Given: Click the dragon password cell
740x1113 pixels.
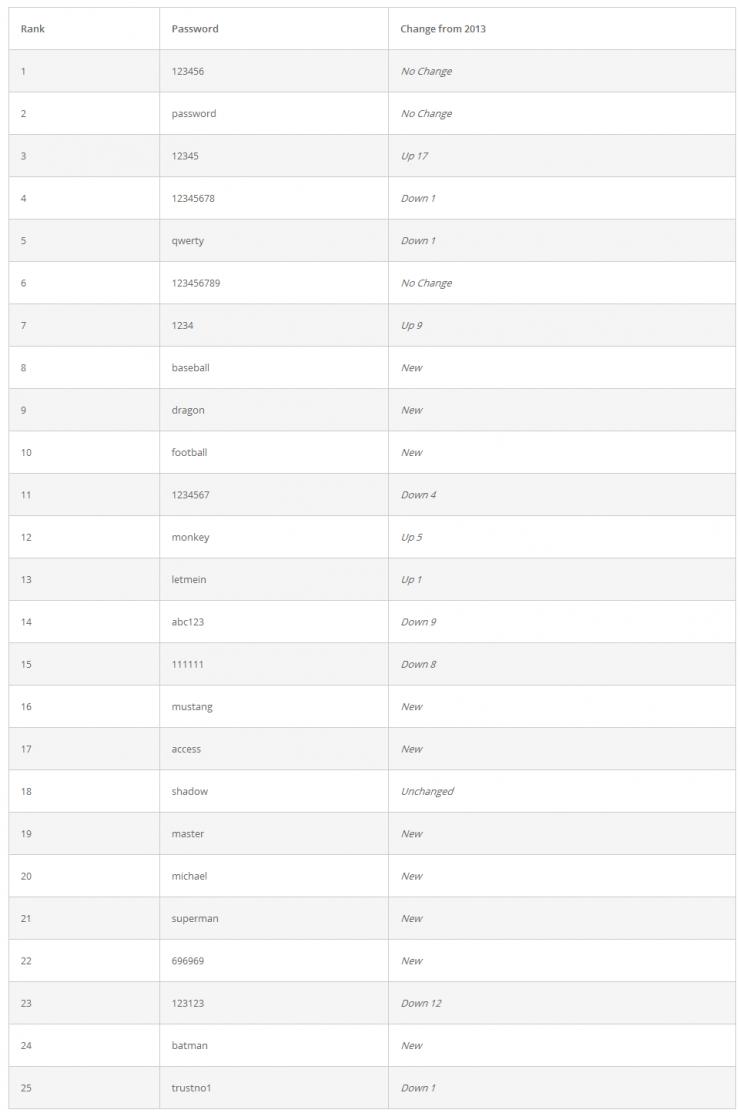Looking at the screenshot, I should 188,410.
